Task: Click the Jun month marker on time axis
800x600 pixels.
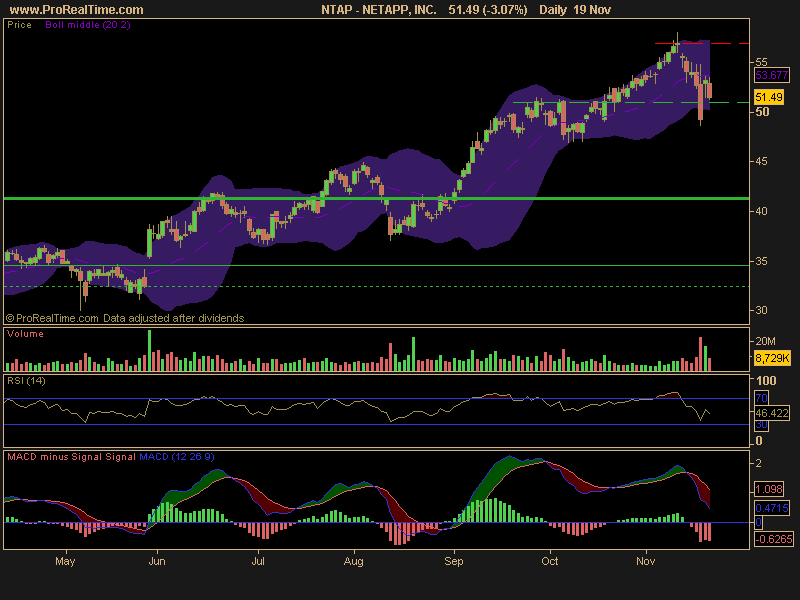Action: [x=157, y=561]
